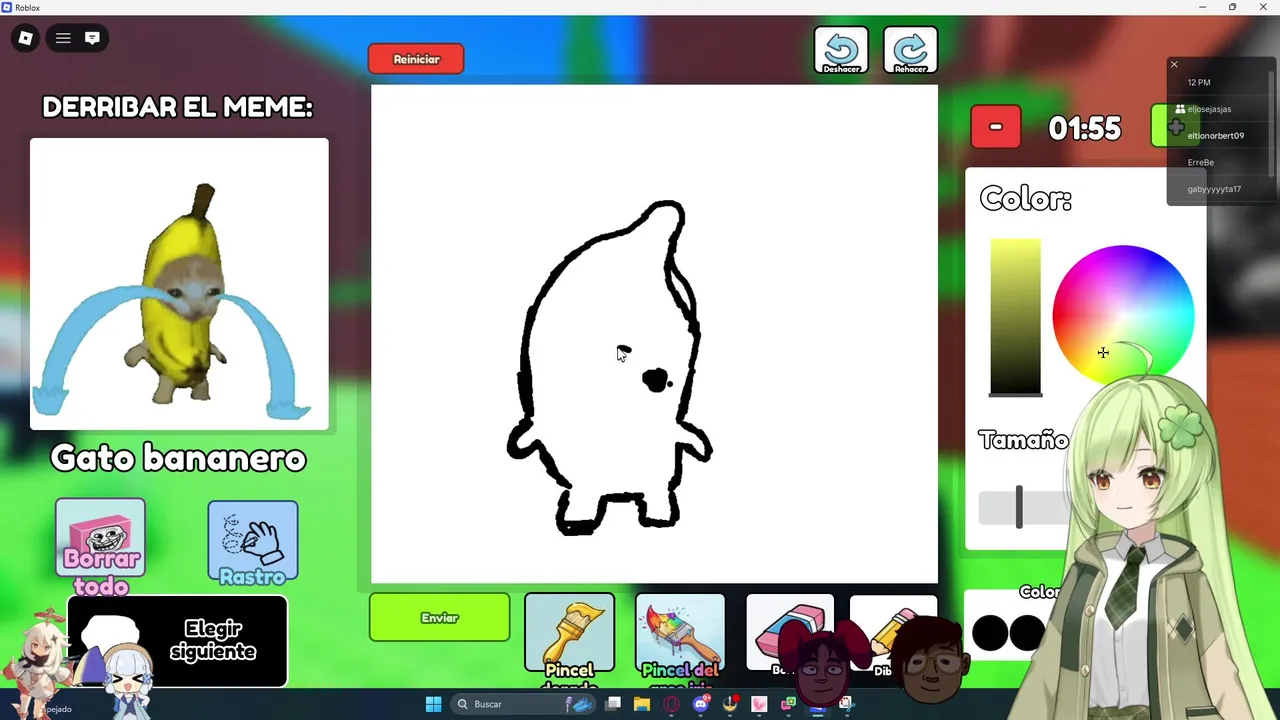Viewport: 1280px width, 720px height.
Task: Adjust the yellow brightness gradient bar
Action: (x=1015, y=316)
